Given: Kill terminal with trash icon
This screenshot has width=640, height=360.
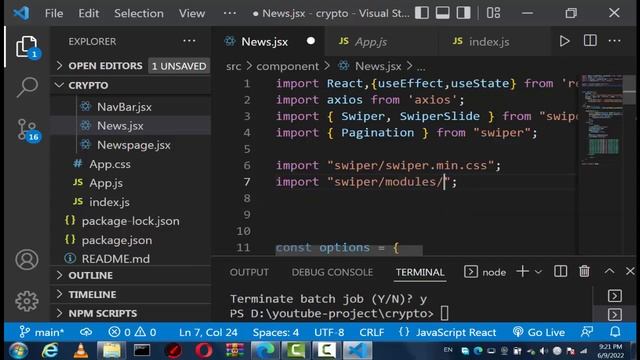Looking at the screenshot, I should (x=584, y=271).
